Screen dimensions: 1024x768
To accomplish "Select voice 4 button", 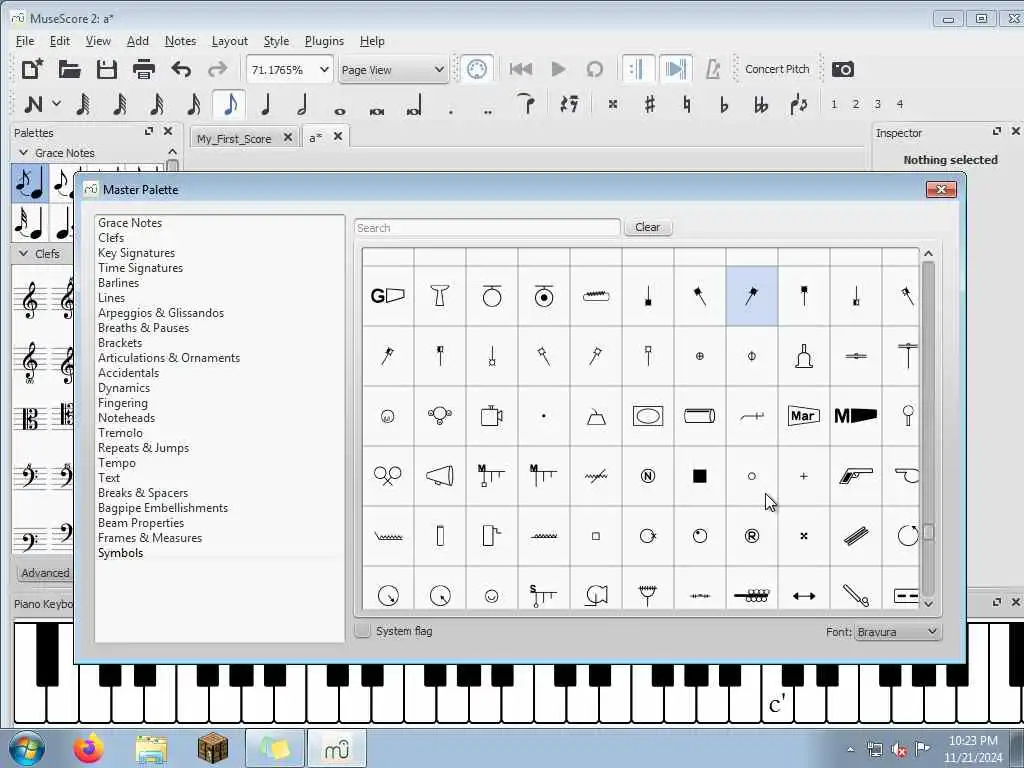I will pyautogui.click(x=899, y=104).
